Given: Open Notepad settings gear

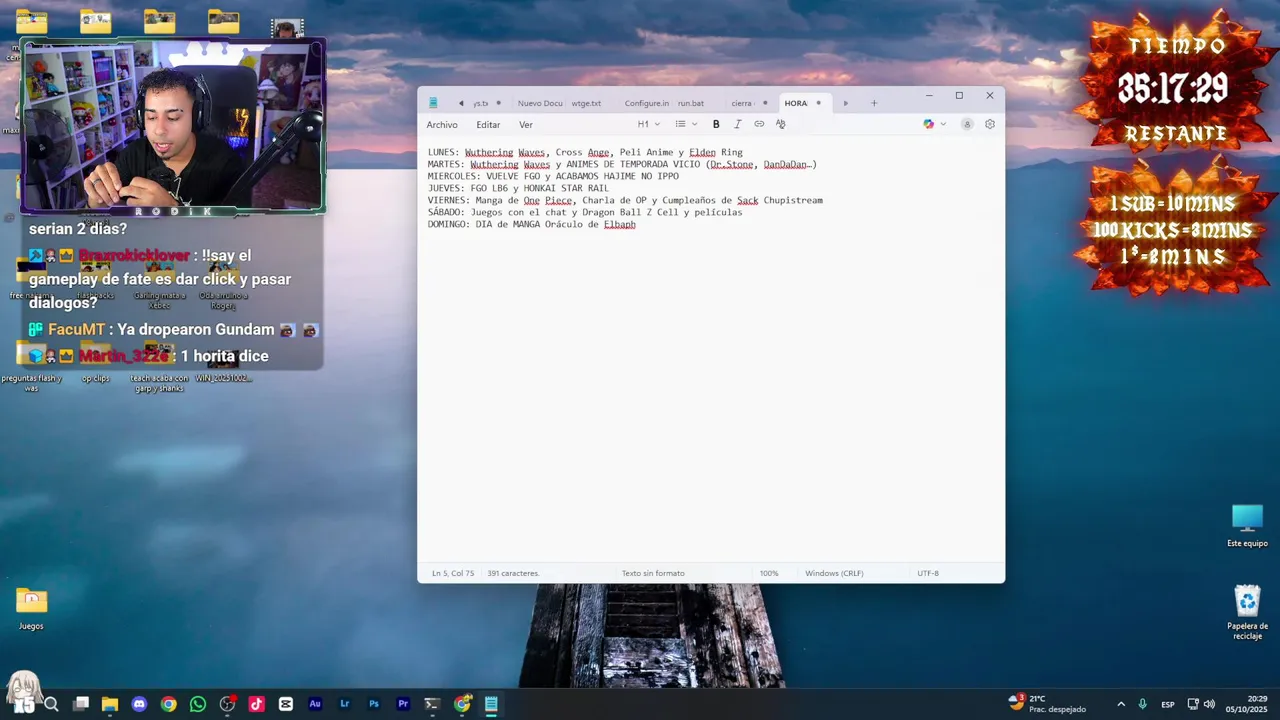Looking at the screenshot, I should tap(990, 124).
